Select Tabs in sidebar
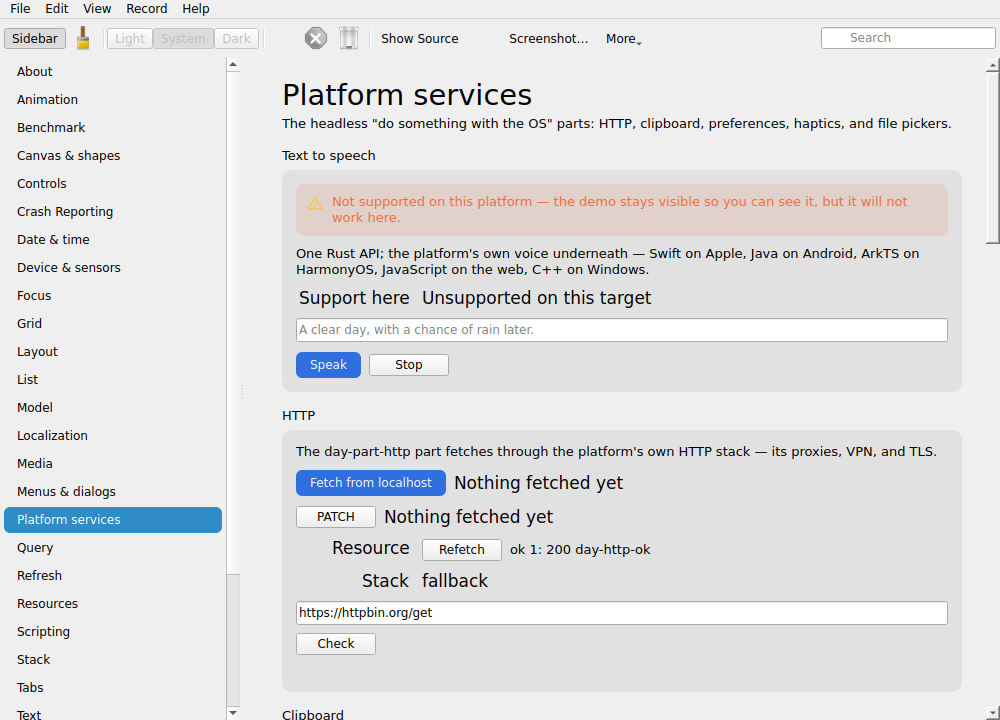 point(113,688)
